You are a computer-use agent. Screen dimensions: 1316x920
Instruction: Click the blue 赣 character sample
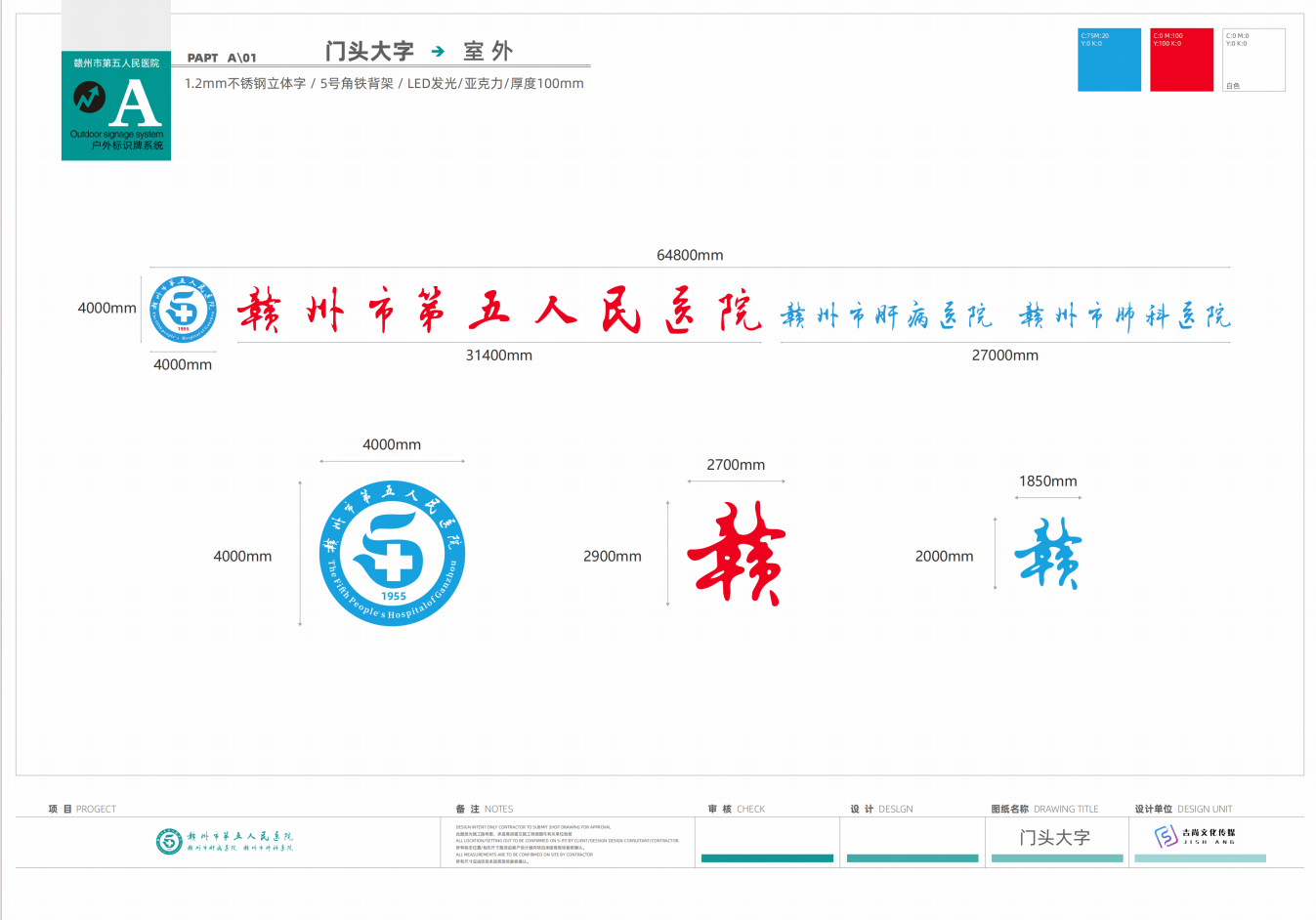1048,553
